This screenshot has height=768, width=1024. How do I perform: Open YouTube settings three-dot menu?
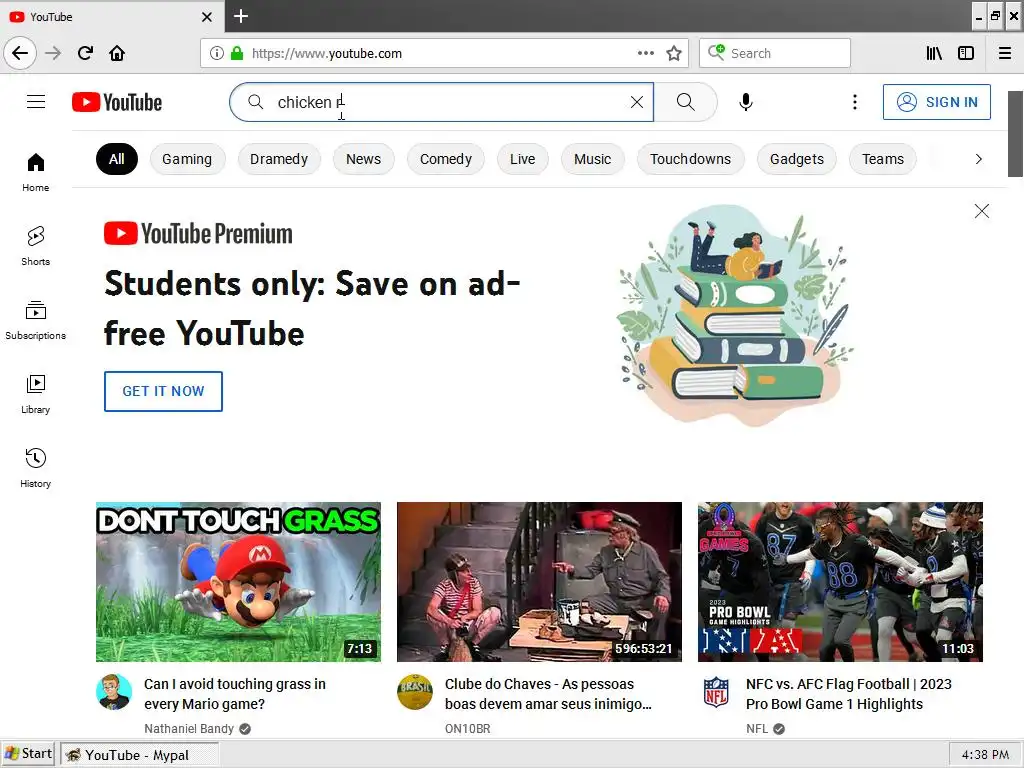[854, 102]
